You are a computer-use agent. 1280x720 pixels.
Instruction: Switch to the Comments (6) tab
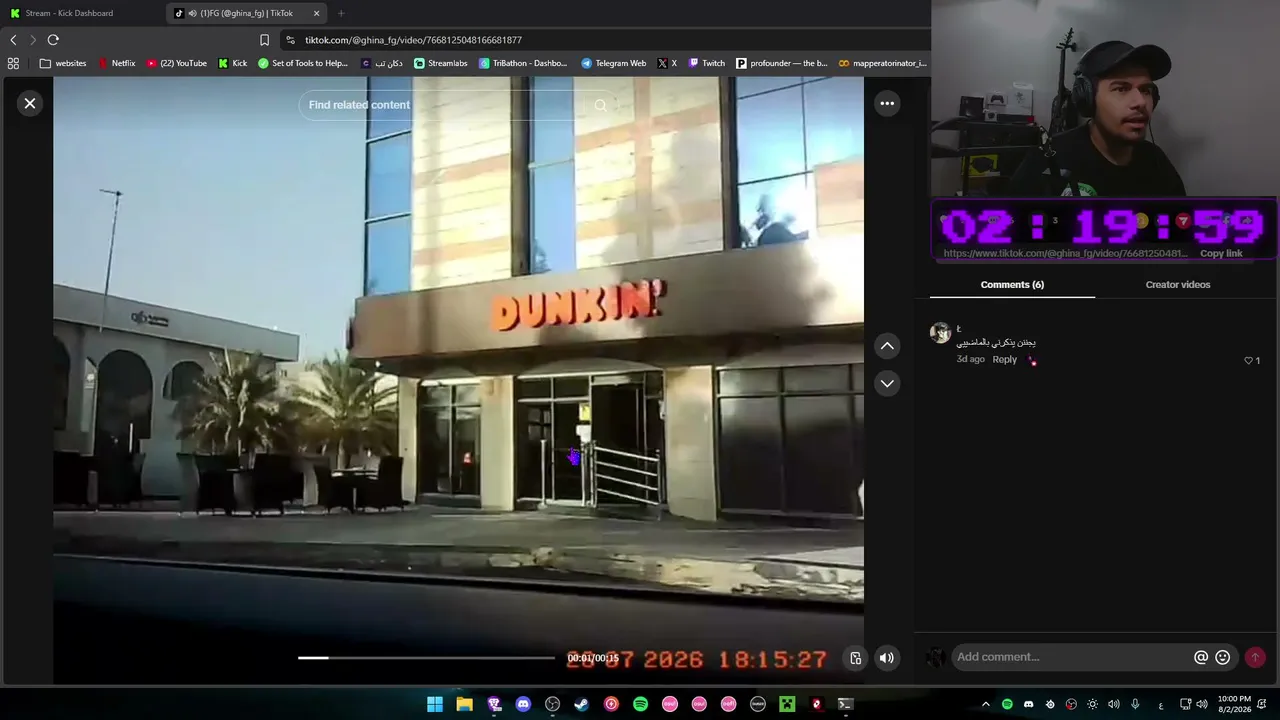(x=1012, y=285)
